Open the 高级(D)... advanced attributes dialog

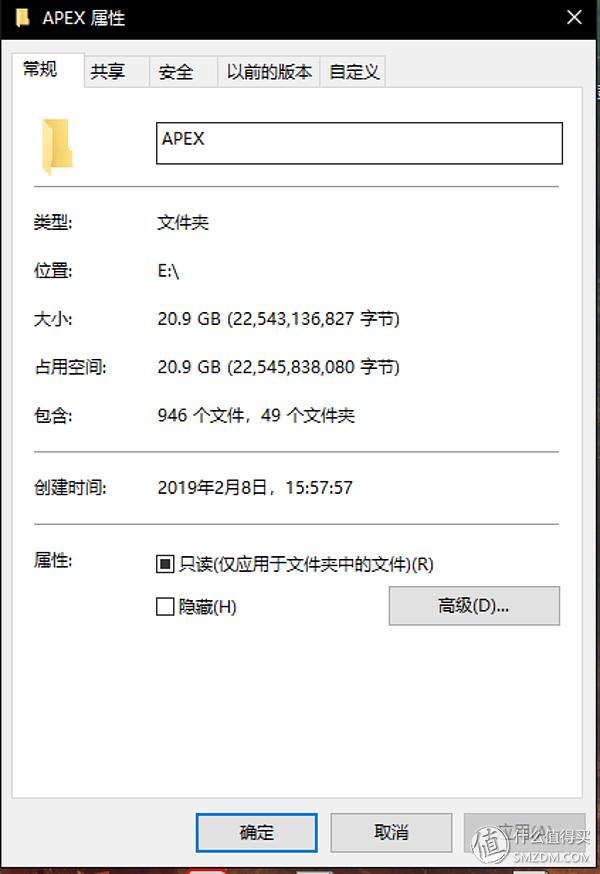click(474, 605)
